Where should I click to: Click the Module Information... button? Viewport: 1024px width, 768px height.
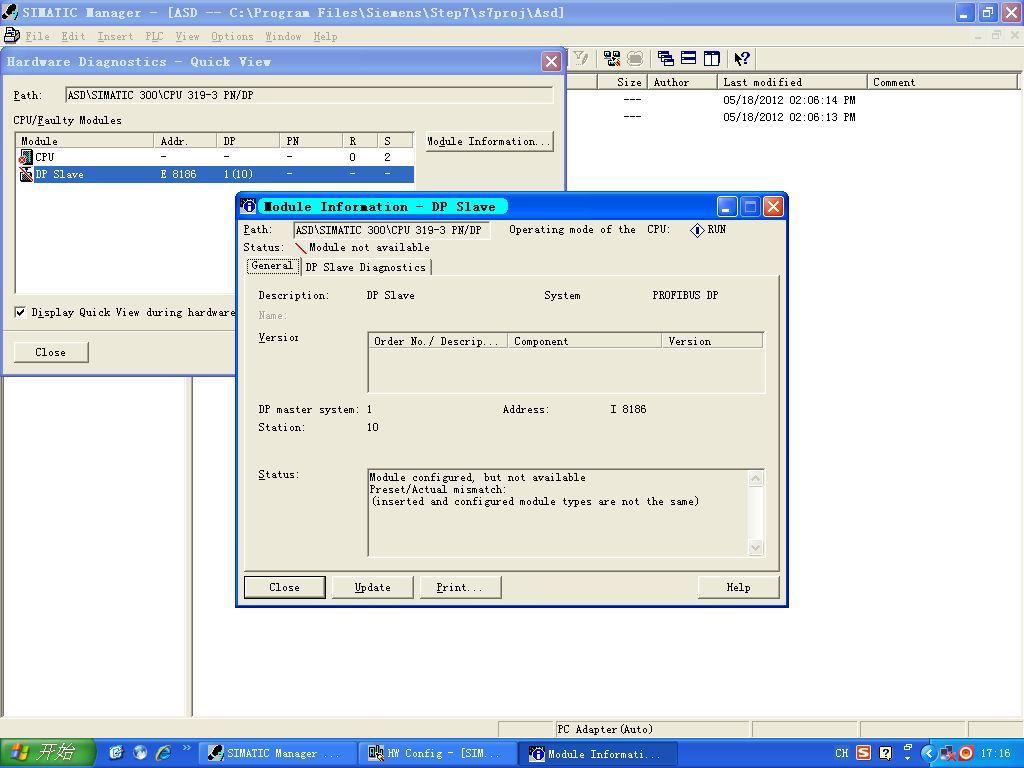point(489,142)
